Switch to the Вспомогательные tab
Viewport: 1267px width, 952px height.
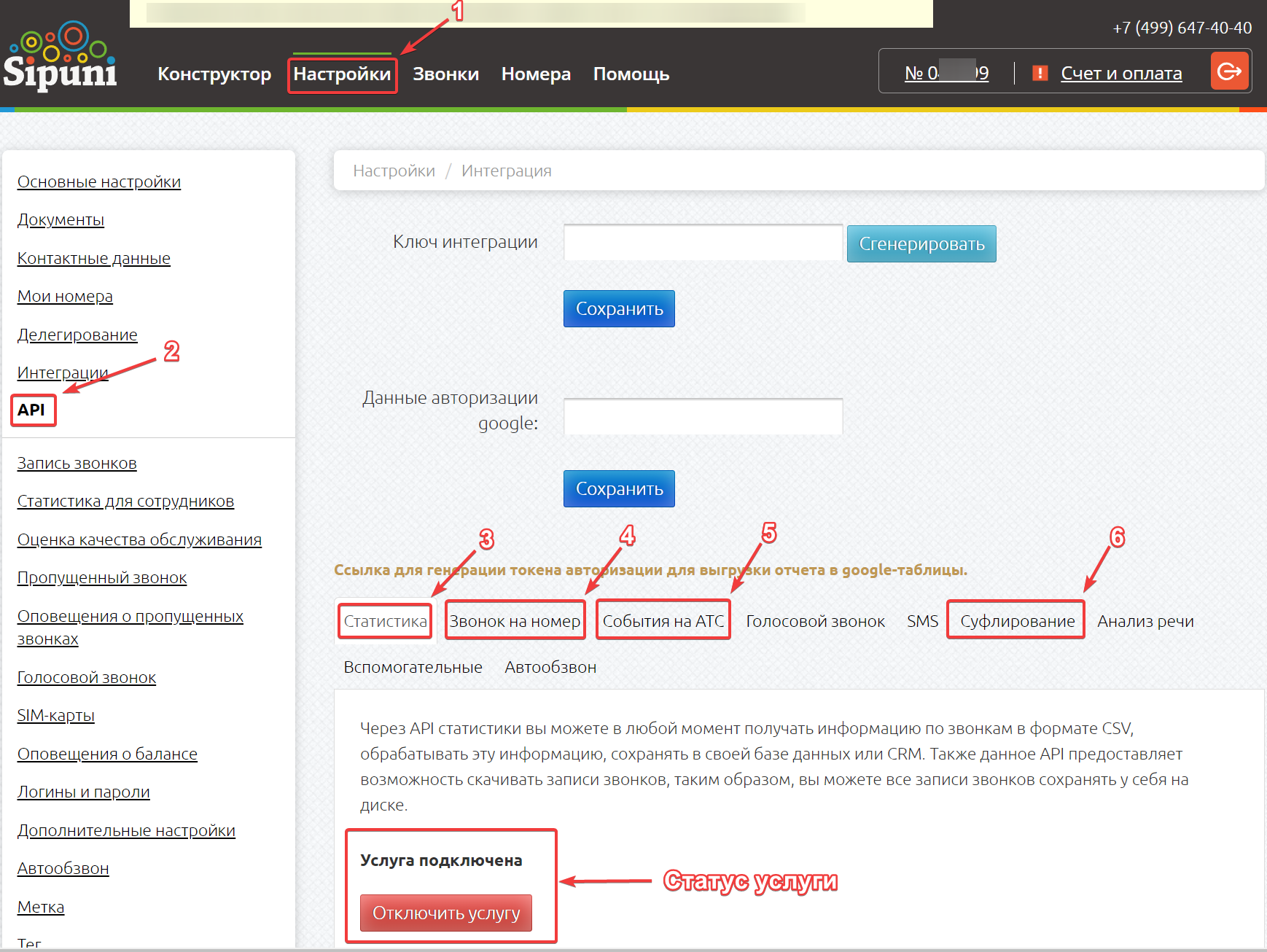[x=413, y=667]
